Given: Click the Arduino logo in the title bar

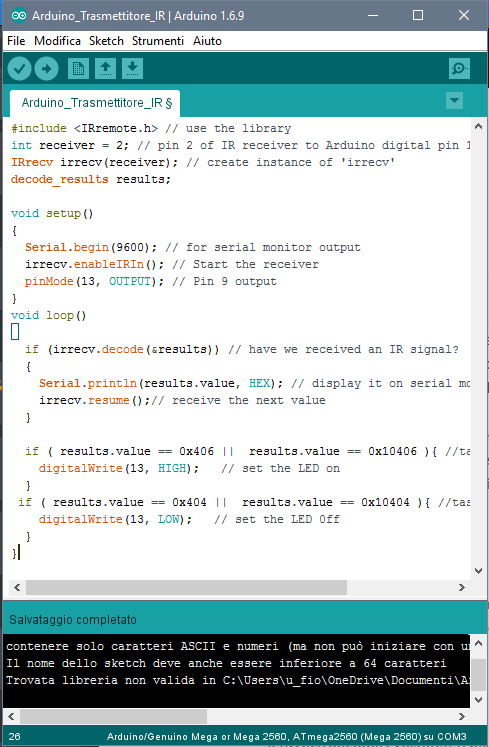Looking at the screenshot, I should pos(19,16).
